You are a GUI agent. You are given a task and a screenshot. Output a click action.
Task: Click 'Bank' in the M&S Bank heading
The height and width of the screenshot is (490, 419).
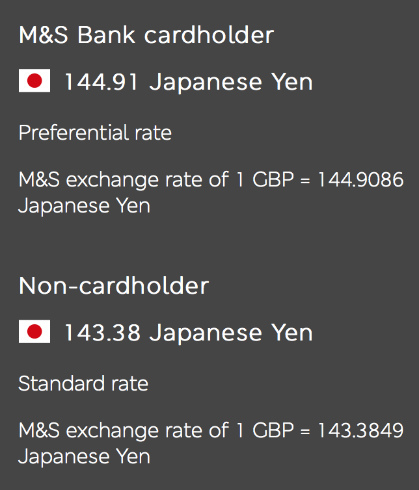[x=106, y=35]
